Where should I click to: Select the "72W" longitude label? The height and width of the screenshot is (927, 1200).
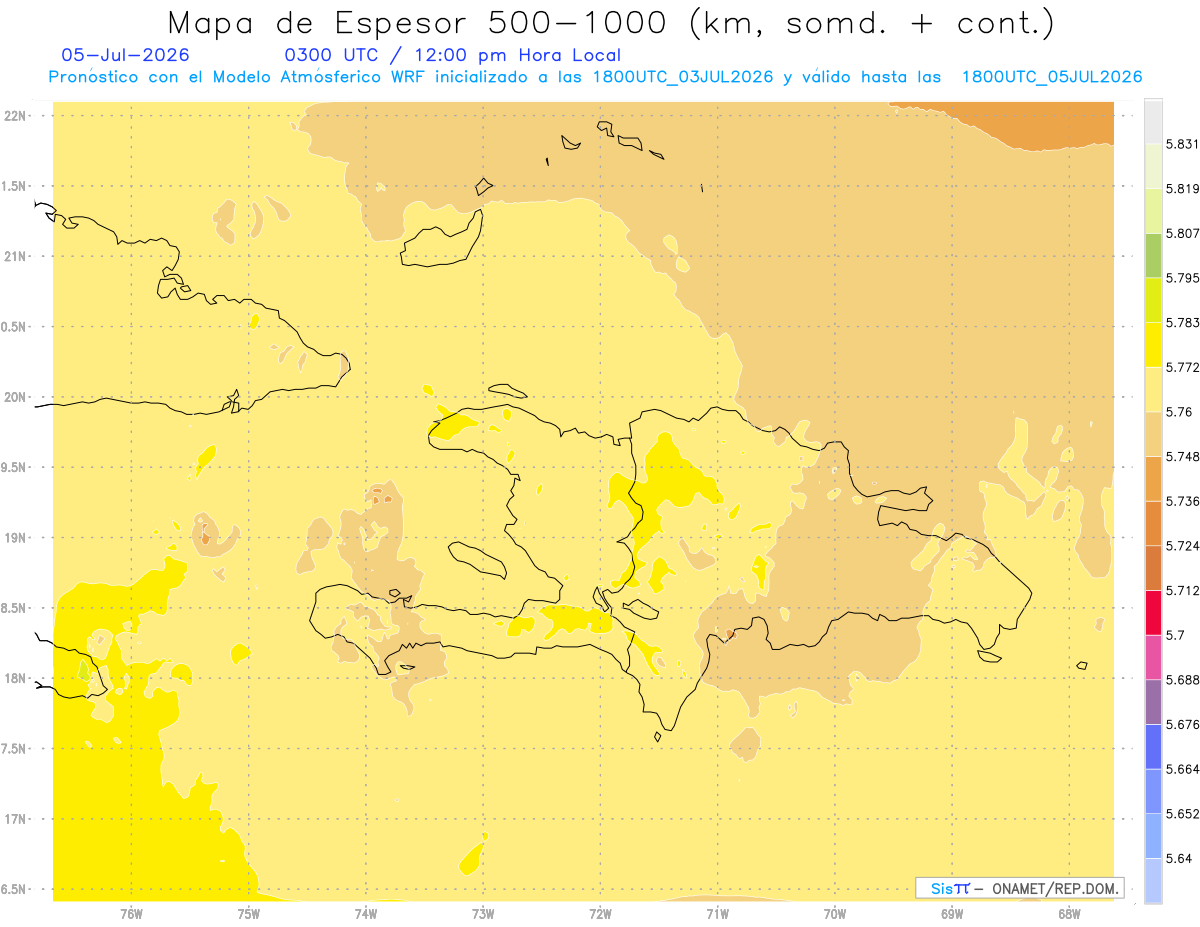click(600, 914)
